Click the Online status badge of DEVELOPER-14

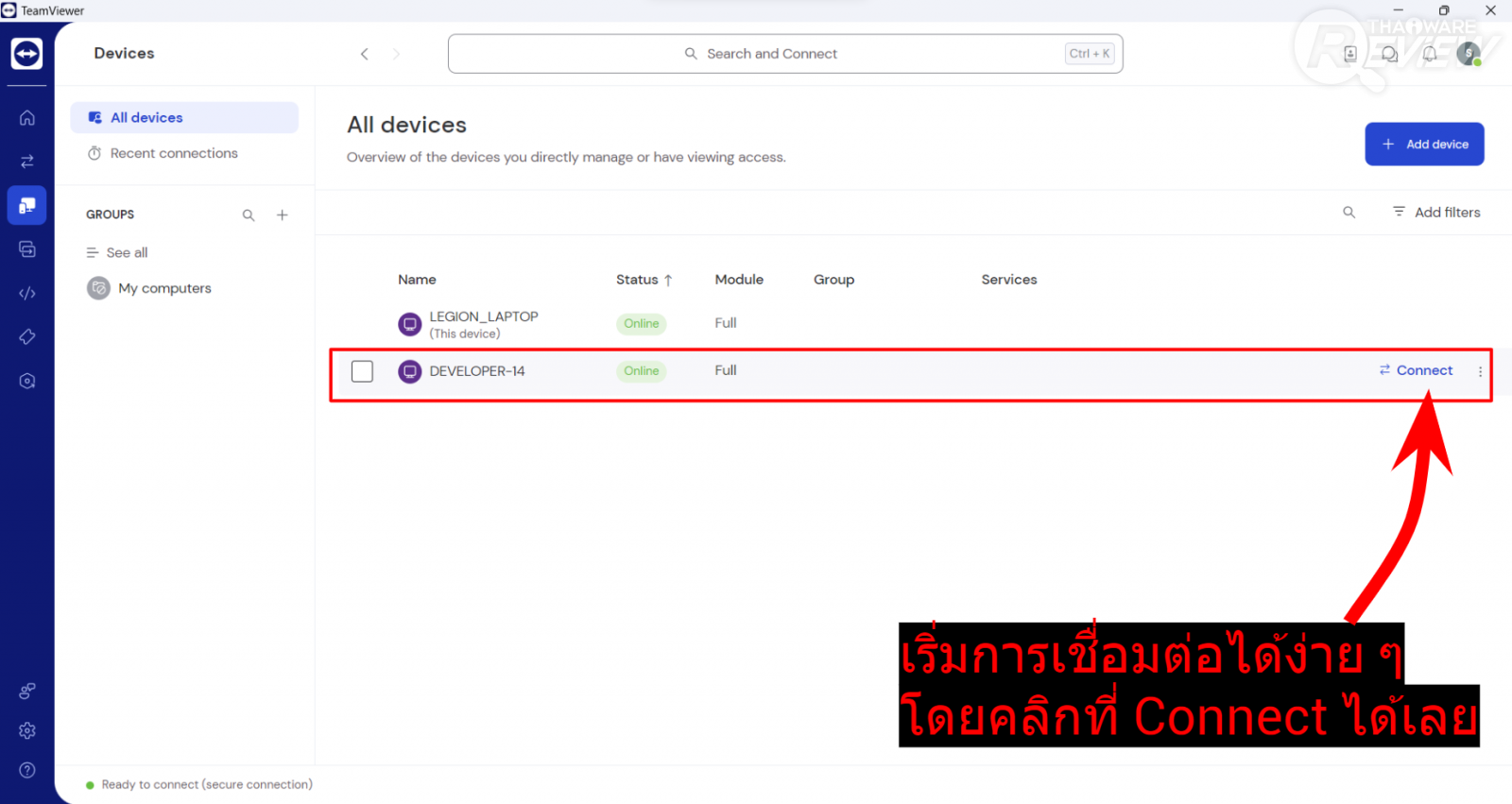pyautogui.click(x=642, y=371)
